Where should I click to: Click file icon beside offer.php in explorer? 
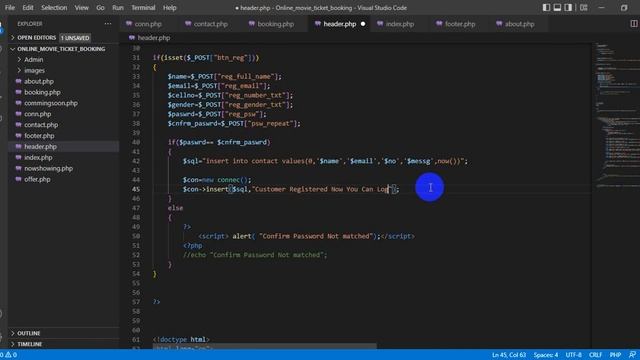18,179
